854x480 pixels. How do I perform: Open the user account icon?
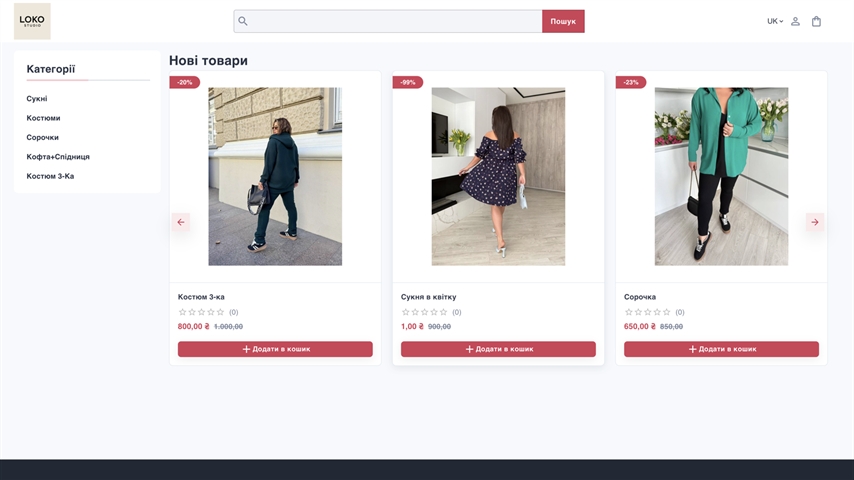click(795, 21)
